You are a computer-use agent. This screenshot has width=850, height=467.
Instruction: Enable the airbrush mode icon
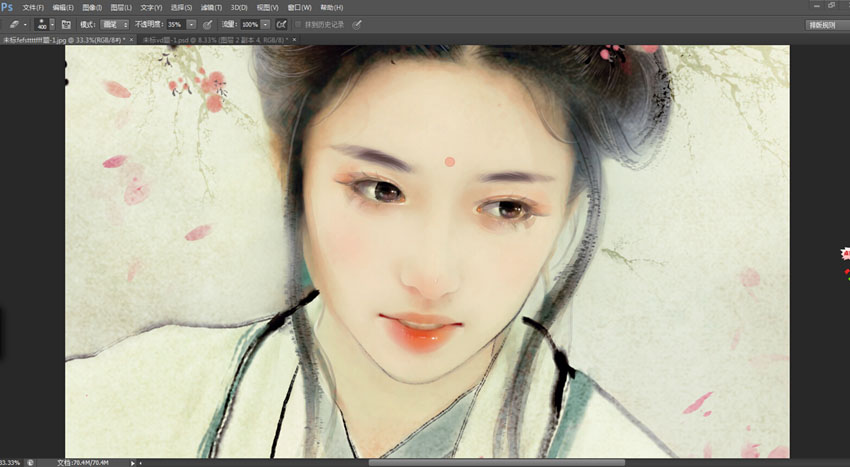click(x=281, y=23)
